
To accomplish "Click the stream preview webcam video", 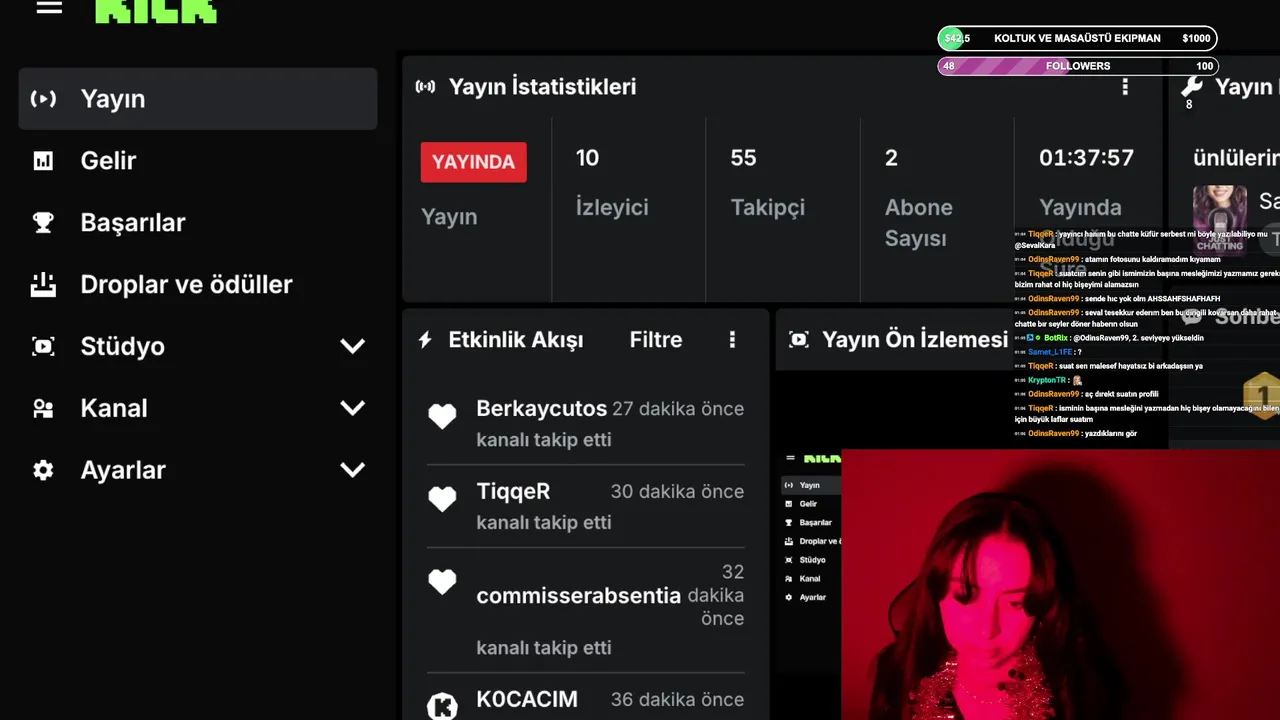I will (x=1060, y=585).
